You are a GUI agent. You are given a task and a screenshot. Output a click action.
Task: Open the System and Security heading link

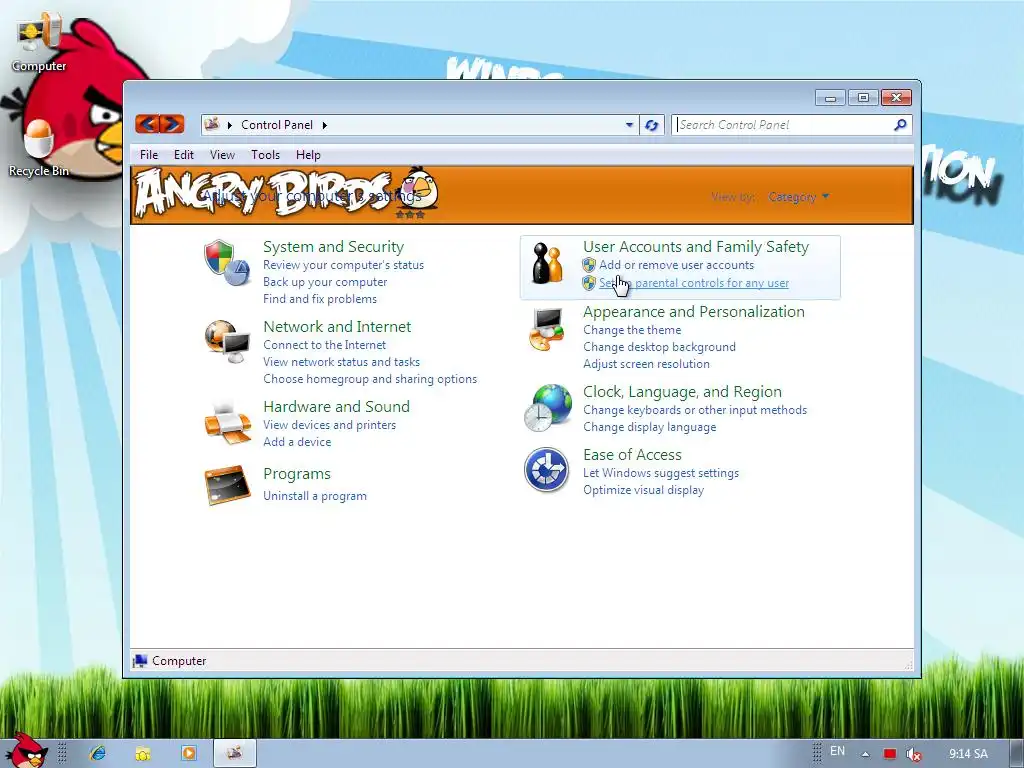333,247
